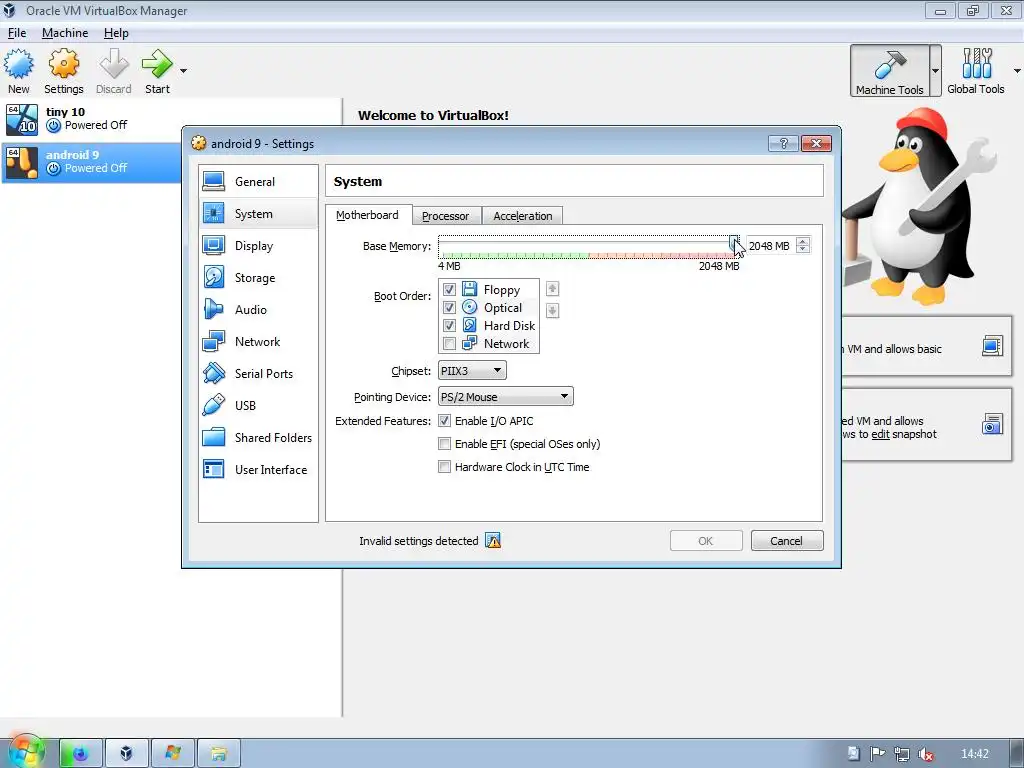The width and height of the screenshot is (1024, 768).
Task: Decrease base memory with spinner down arrow
Action: pos(803,249)
